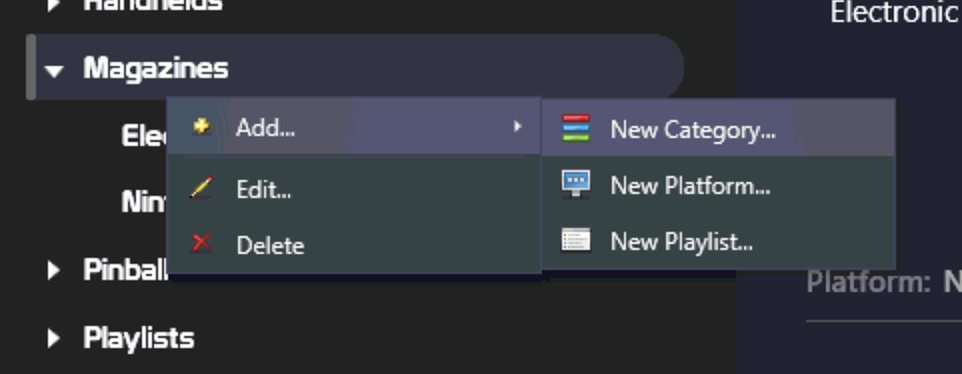The height and width of the screenshot is (374, 962).
Task: Select New Category... submenu entry
Action: coord(718,129)
